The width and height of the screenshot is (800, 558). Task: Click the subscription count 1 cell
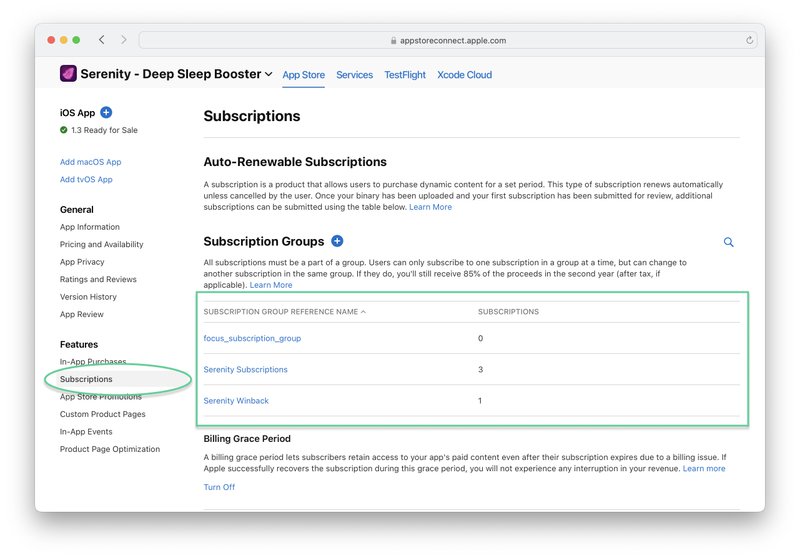pyautogui.click(x=480, y=401)
